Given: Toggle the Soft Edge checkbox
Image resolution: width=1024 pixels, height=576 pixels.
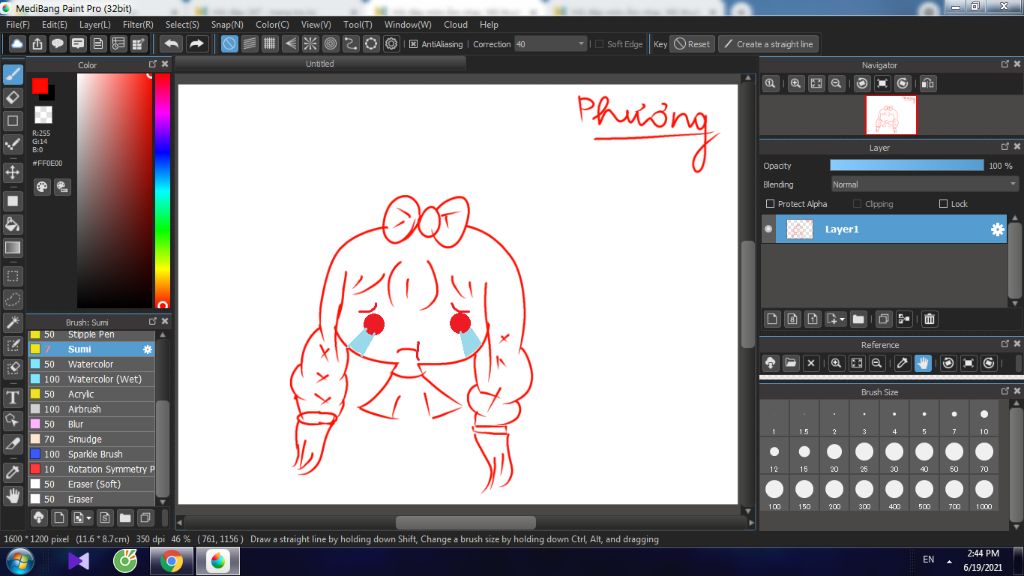Looking at the screenshot, I should (x=600, y=44).
